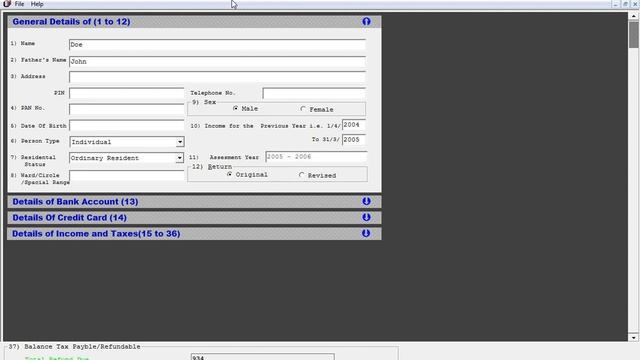The height and width of the screenshot is (360, 640).
Task: Expand Details Of Credit Card arrow icon
Action: (366, 217)
